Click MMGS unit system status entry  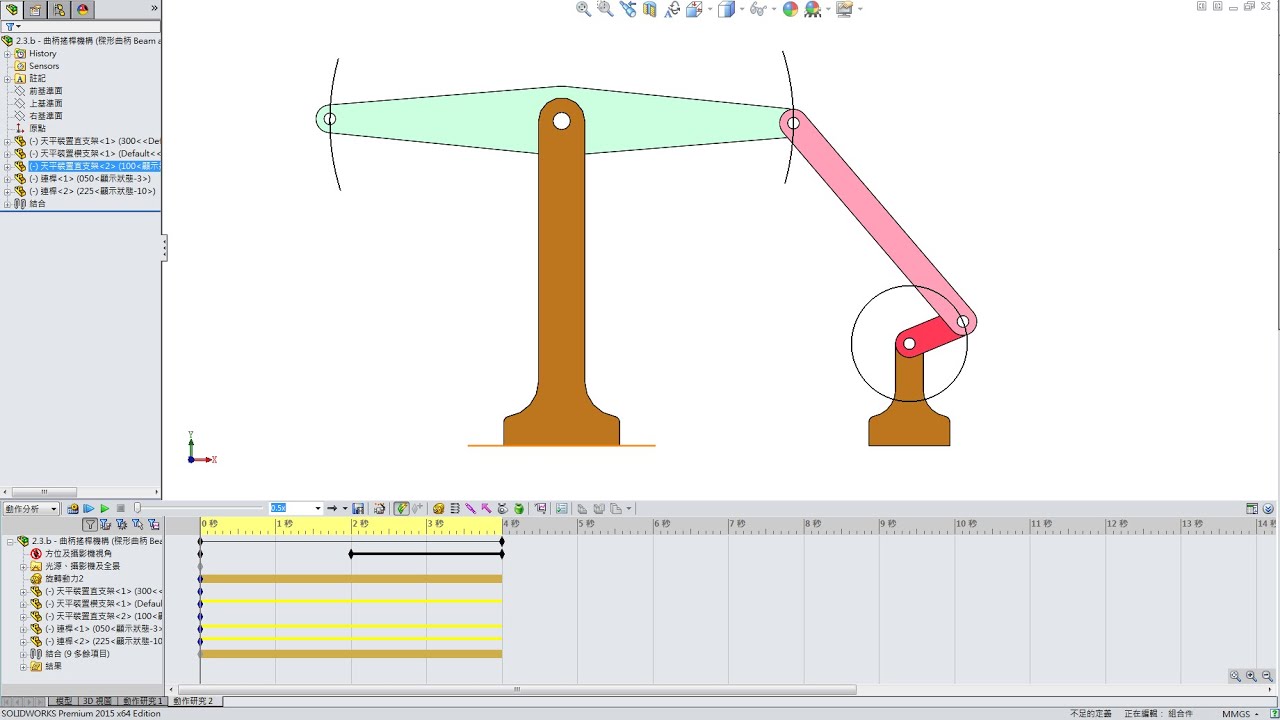click(1235, 714)
